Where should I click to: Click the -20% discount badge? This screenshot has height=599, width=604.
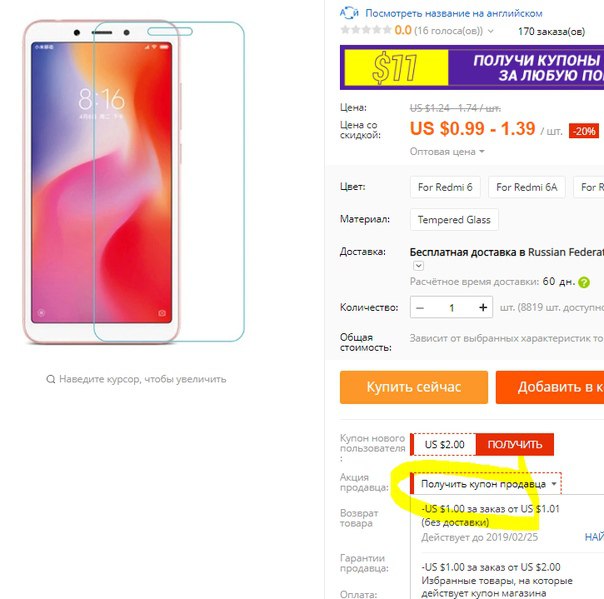point(584,131)
